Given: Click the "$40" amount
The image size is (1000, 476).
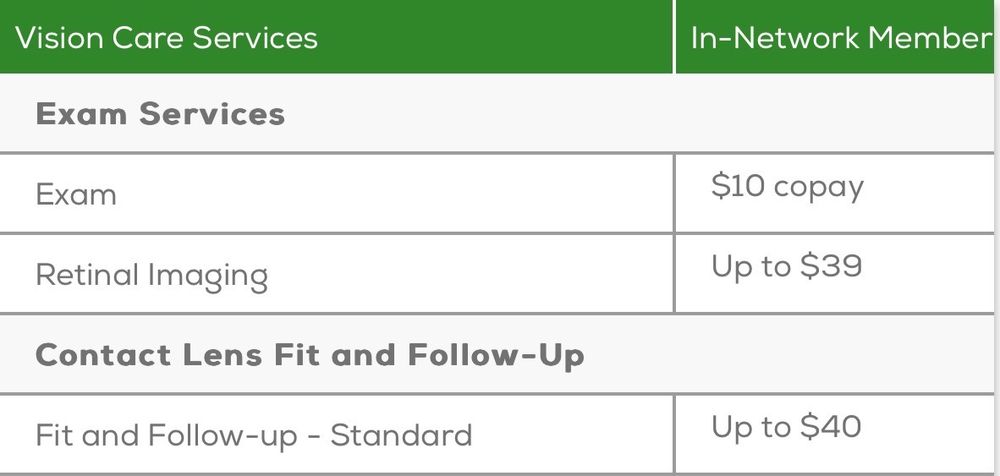Looking at the screenshot, I should click(x=831, y=427).
